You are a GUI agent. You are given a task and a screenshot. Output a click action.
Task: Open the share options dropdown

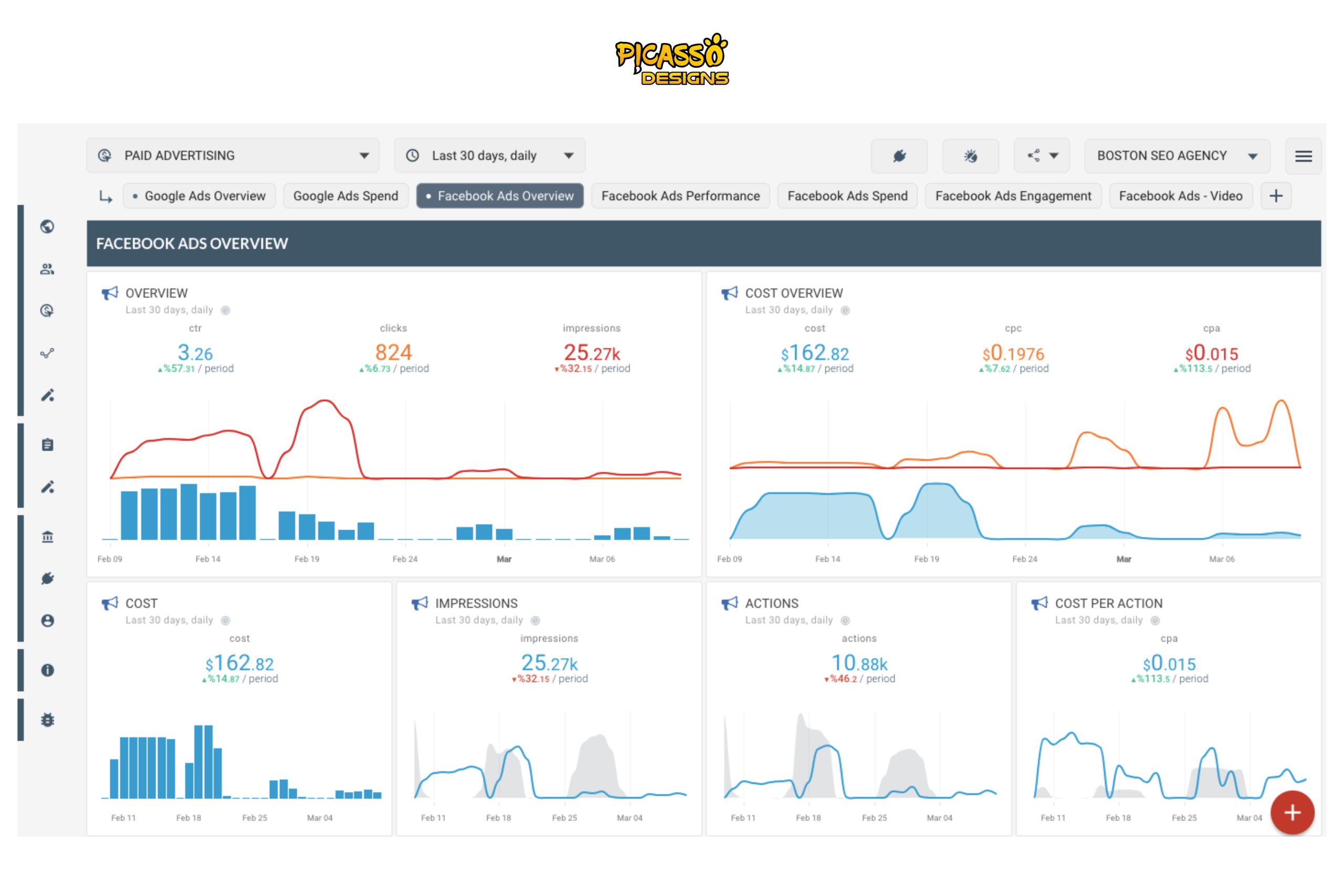1042,155
